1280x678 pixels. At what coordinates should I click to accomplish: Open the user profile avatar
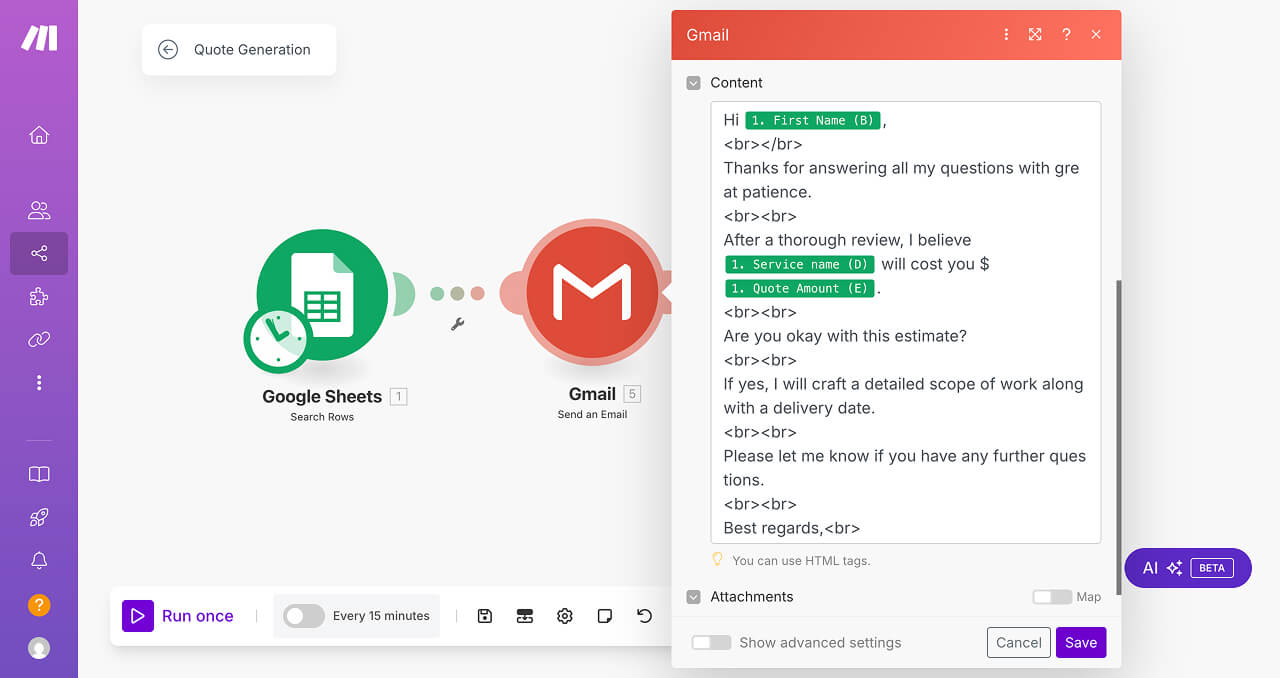pos(39,648)
